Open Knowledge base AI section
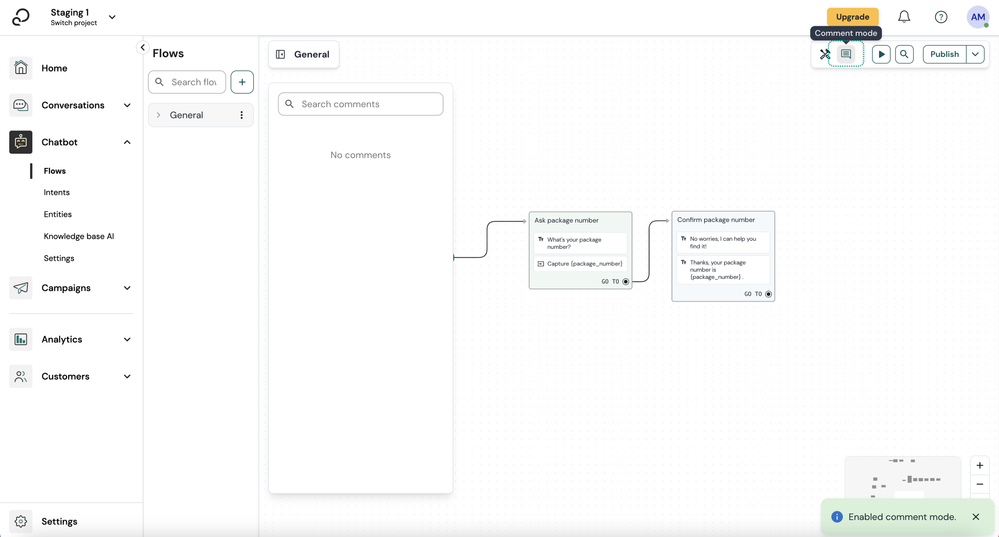The height and width of the screenshot is (537, 999). (x=79, y=236)
